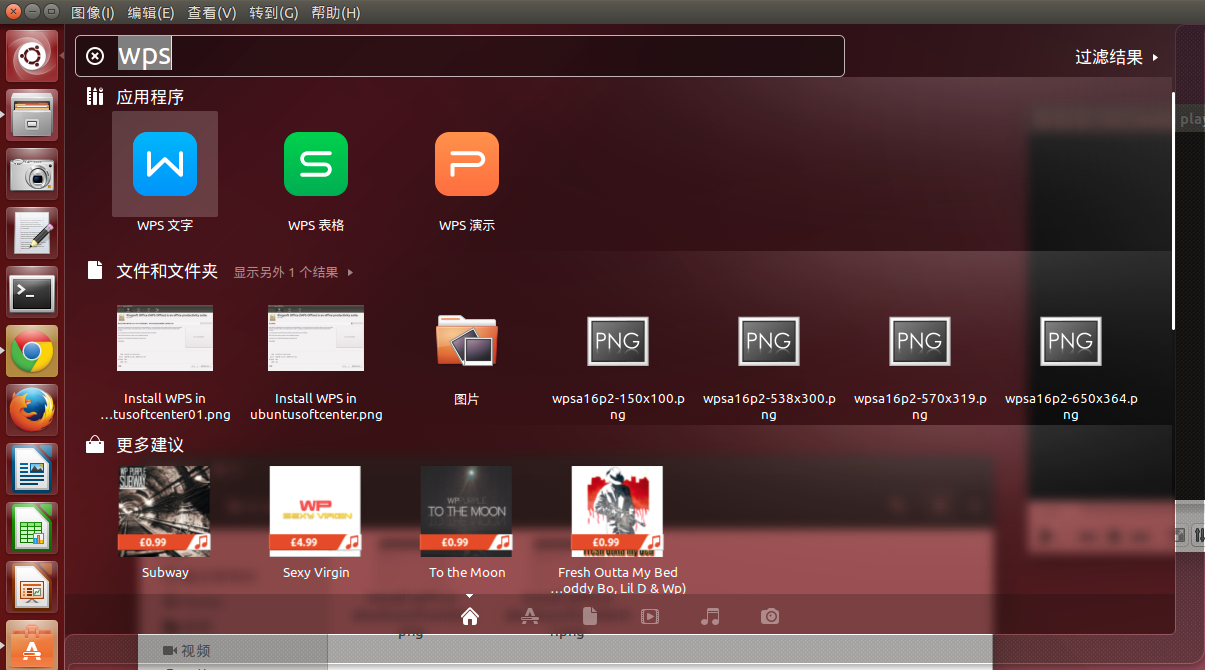Open the 图像(I) menu
This screenshot has height=670, width=1205.
(x=92, y=13)
